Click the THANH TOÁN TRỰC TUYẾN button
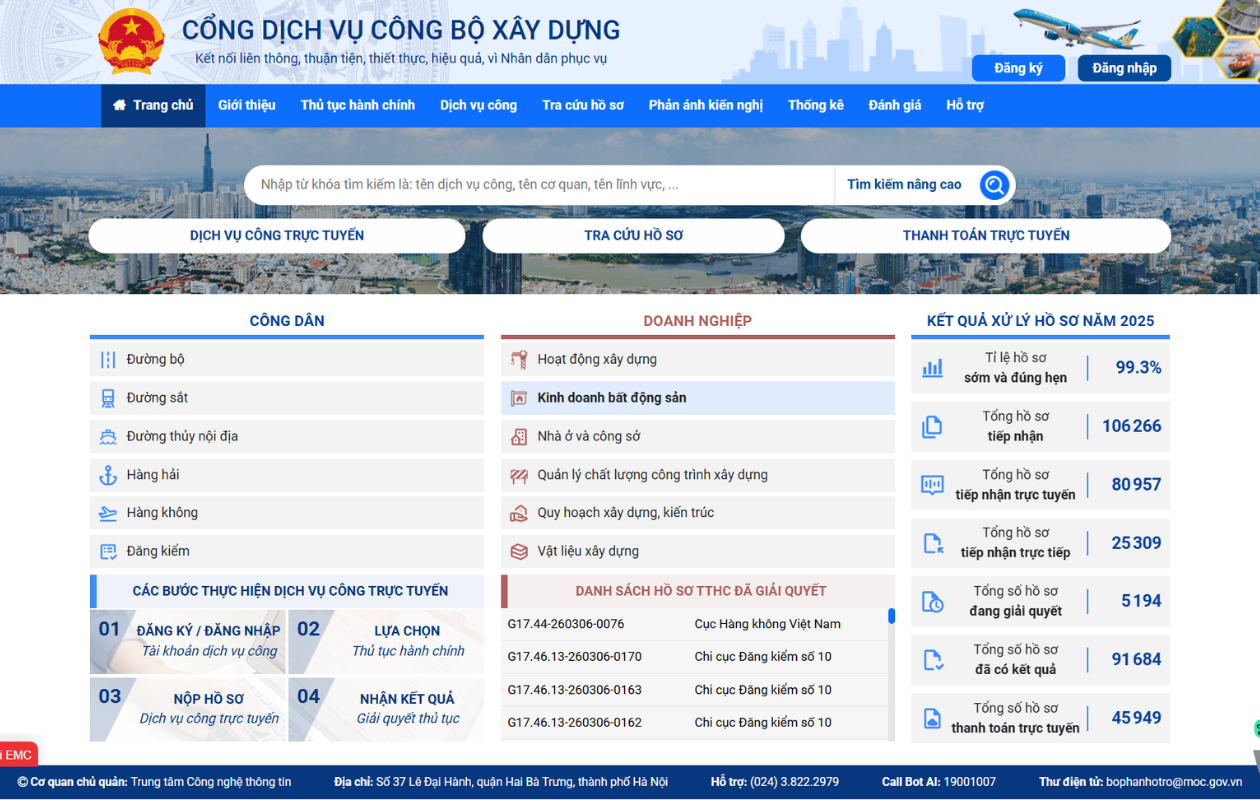 [985, 235]
